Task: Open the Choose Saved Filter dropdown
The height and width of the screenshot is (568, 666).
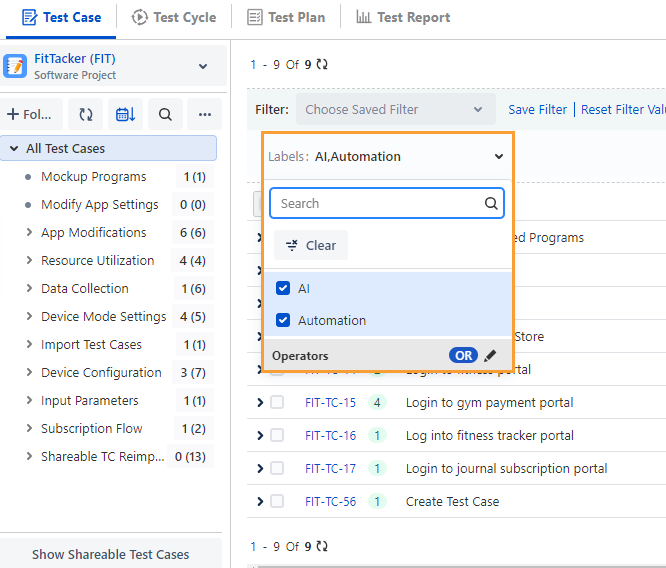Action: point(395,110)
